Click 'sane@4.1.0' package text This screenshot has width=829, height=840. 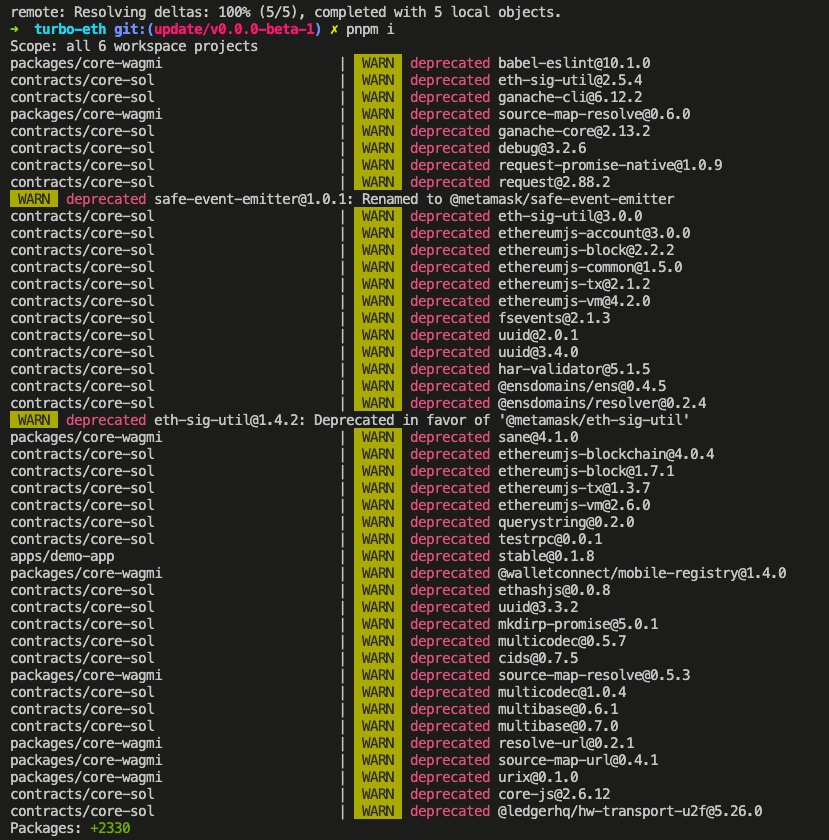point(538,438)
